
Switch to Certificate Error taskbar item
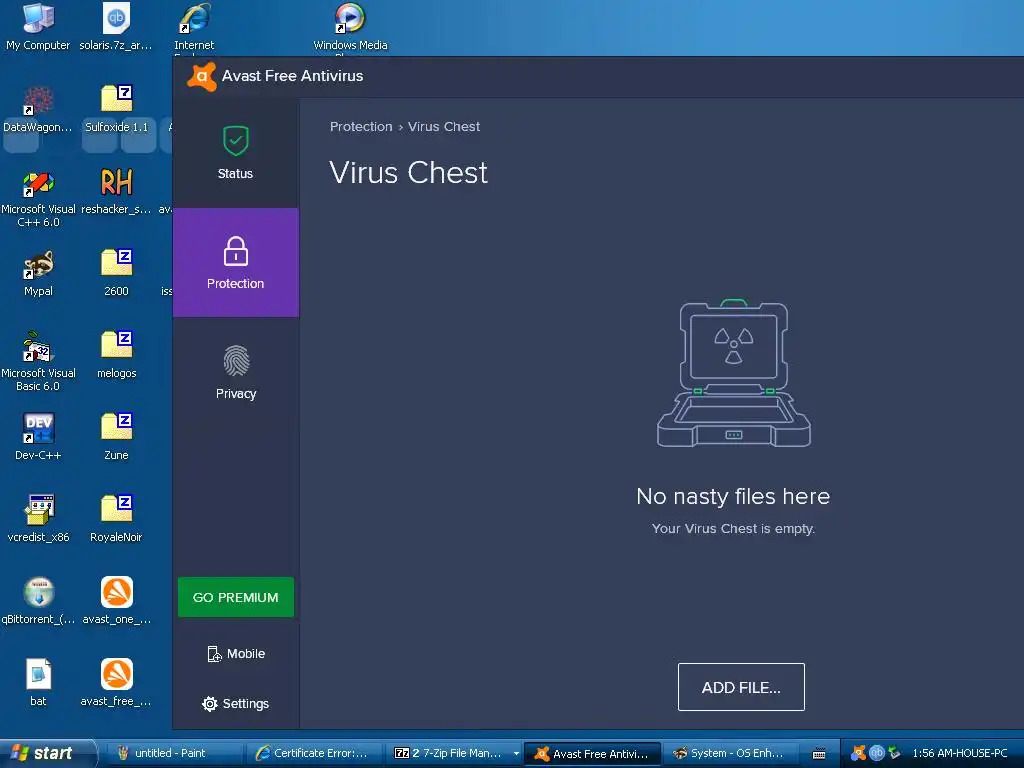click(x=313, y=754)
